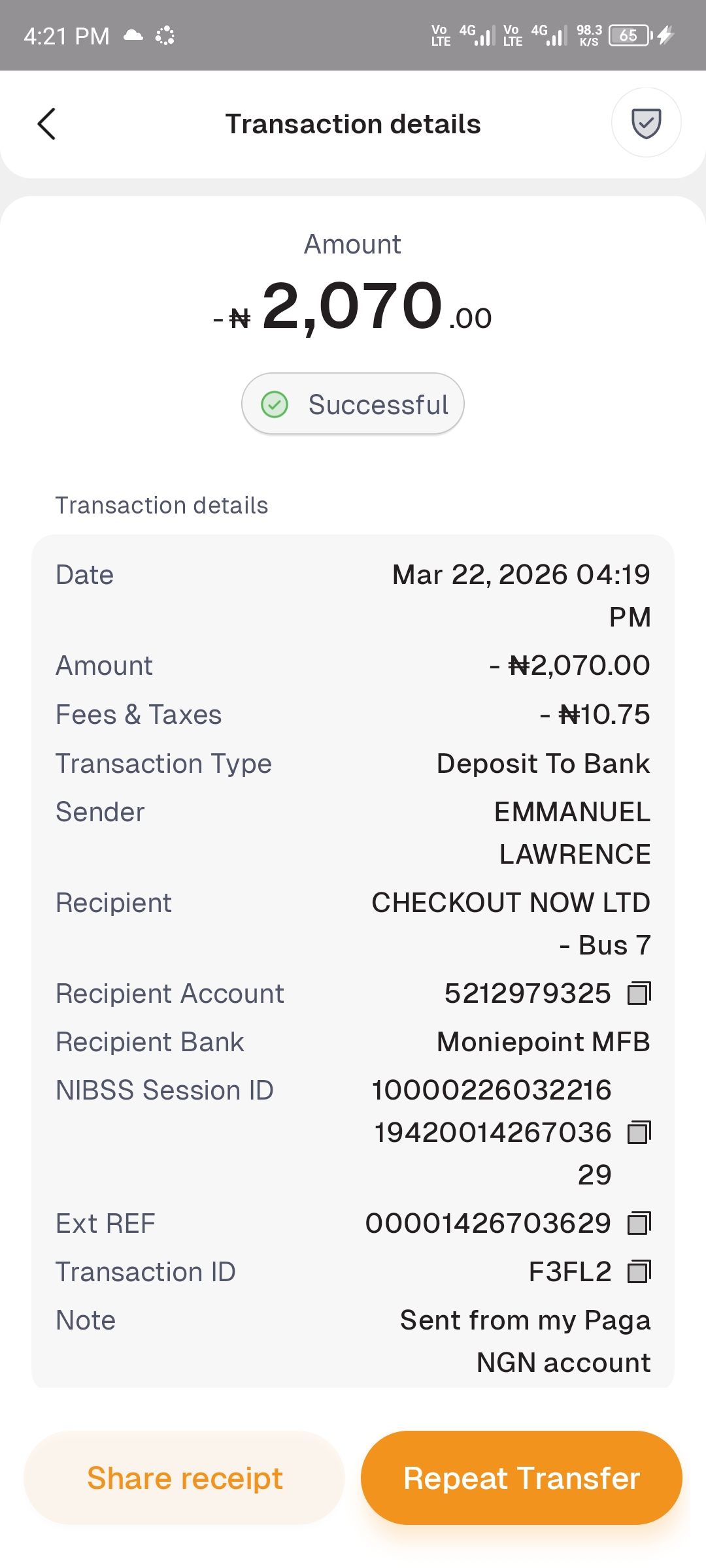The height and width of the screenshot is (1568, 706).
Task: Tap the sender name EMMANUEL LAWRENCE
Action: pos(573,833)
